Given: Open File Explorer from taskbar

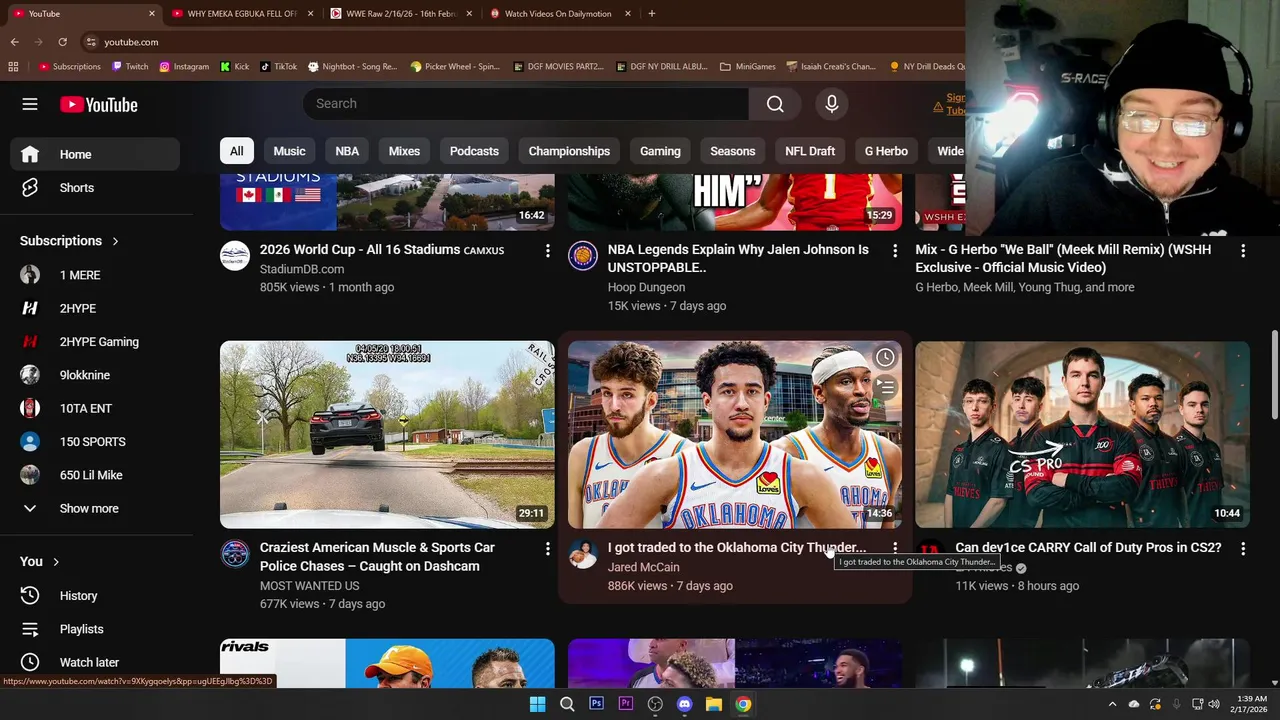Looking at the screenshot, I should pos(714,704).
